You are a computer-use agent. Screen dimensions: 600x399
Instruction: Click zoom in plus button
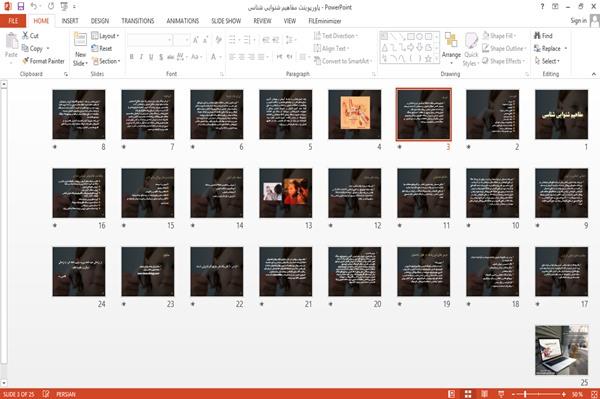[564, 394]
